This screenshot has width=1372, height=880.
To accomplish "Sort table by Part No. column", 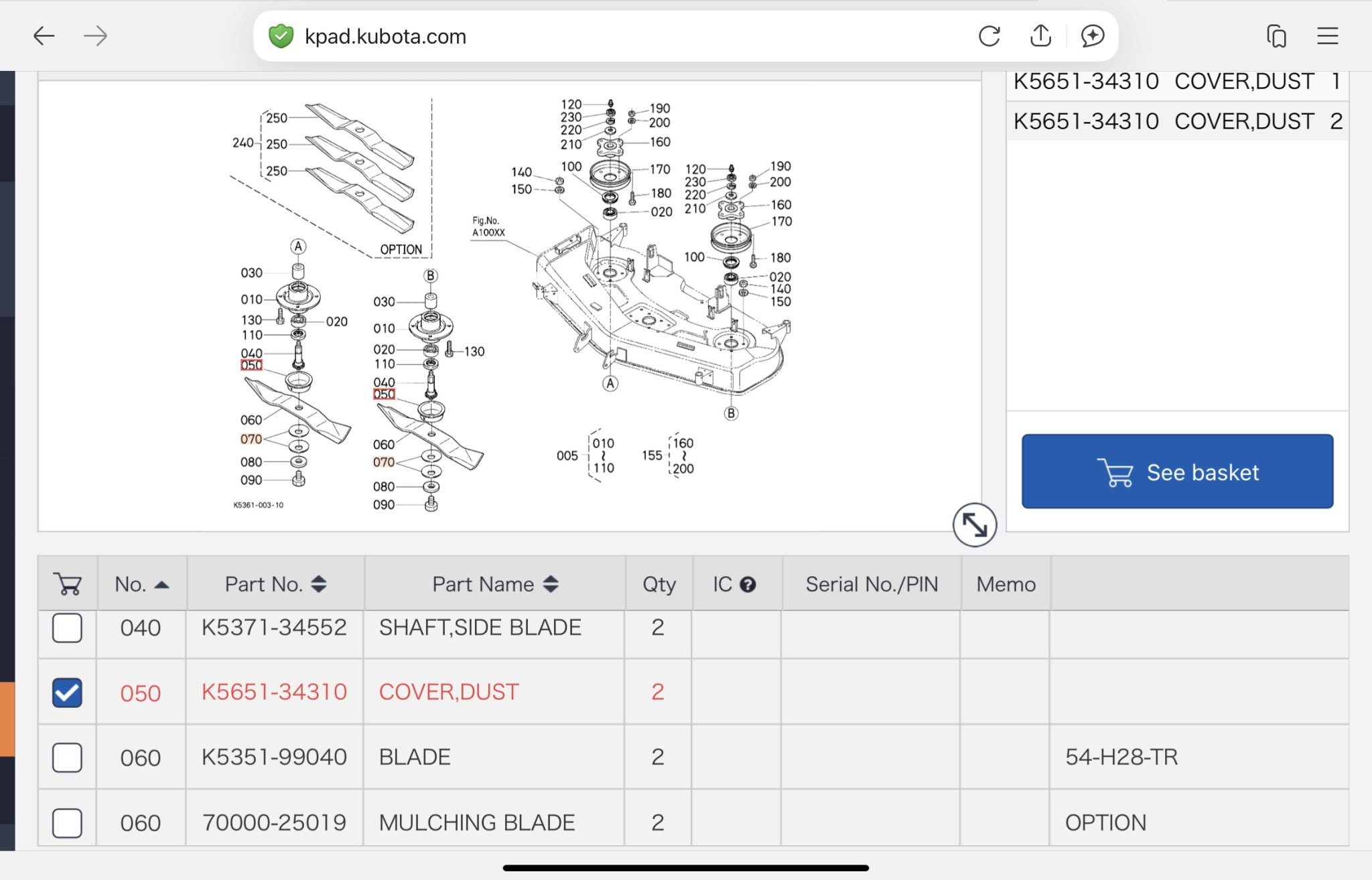I will (x=275, y=584).
